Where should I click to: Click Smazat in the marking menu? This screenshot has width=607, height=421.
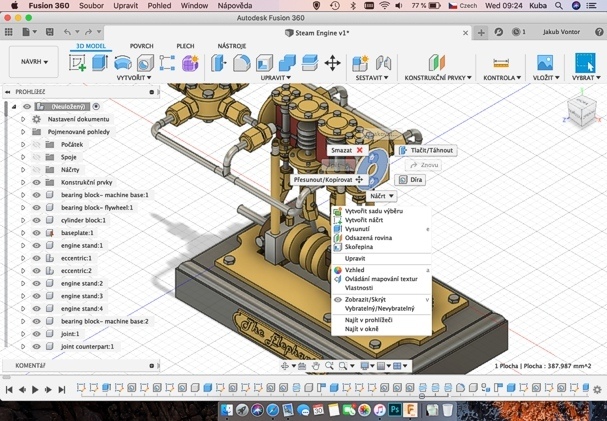(x=346, y=150)
